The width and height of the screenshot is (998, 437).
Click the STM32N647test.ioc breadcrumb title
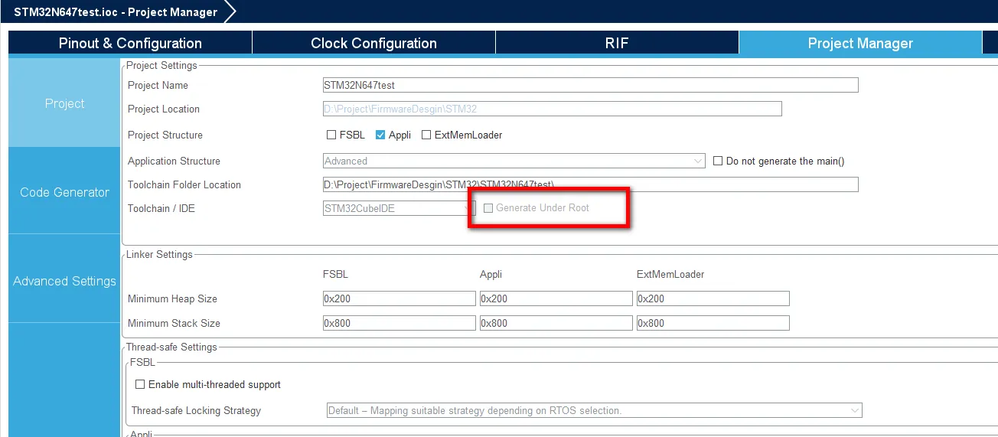coord(115,11)
